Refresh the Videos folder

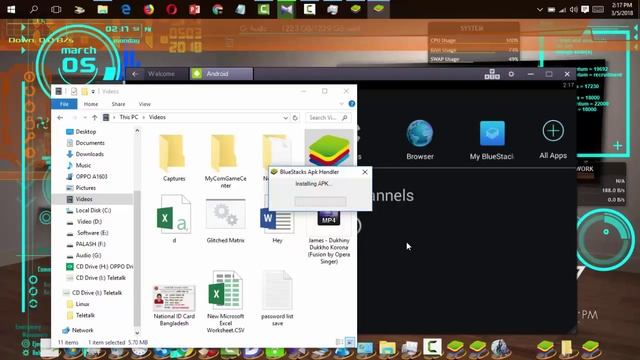coord(295,118)
